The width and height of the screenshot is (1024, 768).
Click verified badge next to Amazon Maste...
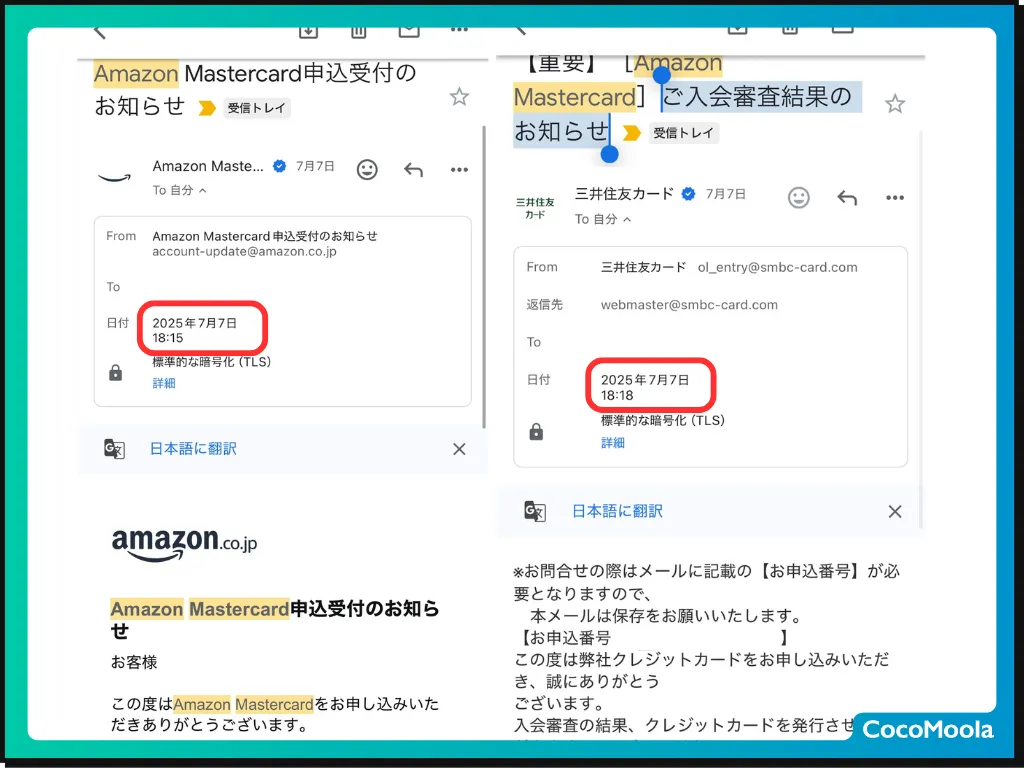pyautogui.click(x=280, y=166)
